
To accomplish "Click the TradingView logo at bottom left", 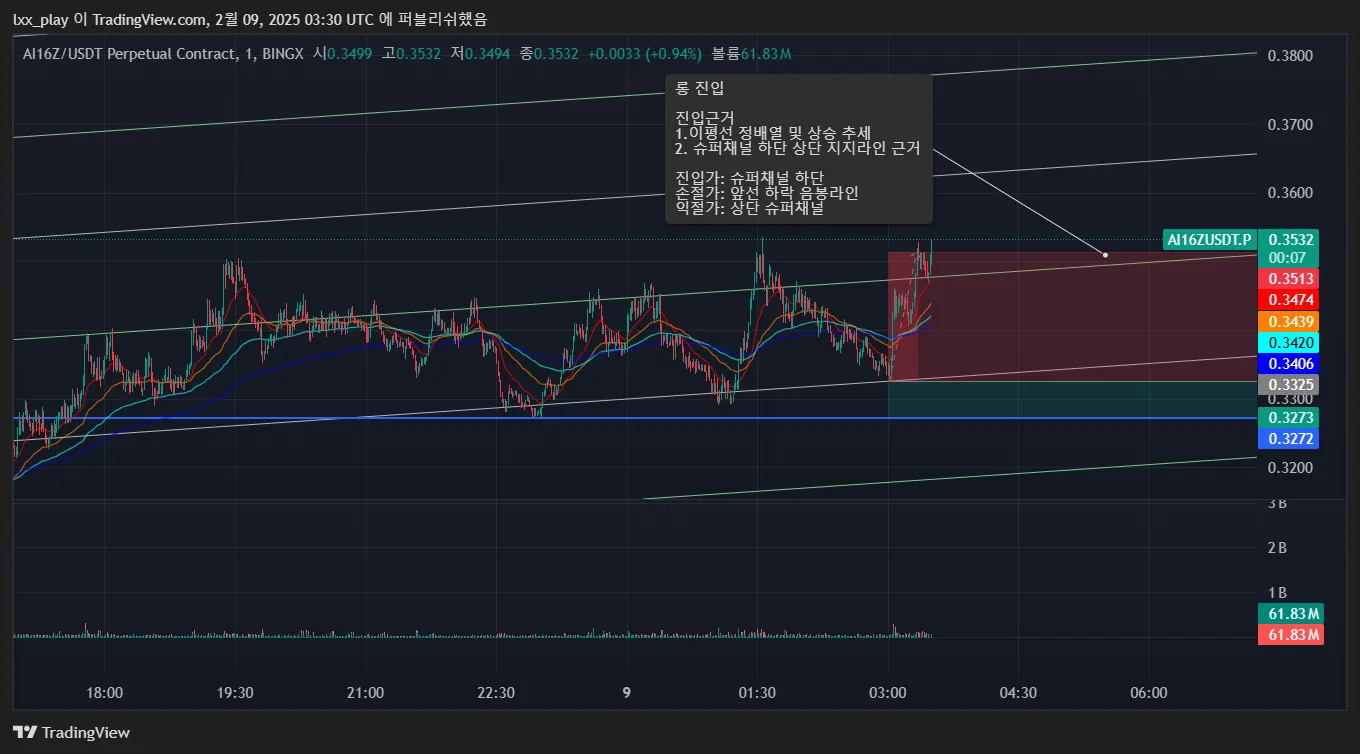I will click(x=71, y=732).
